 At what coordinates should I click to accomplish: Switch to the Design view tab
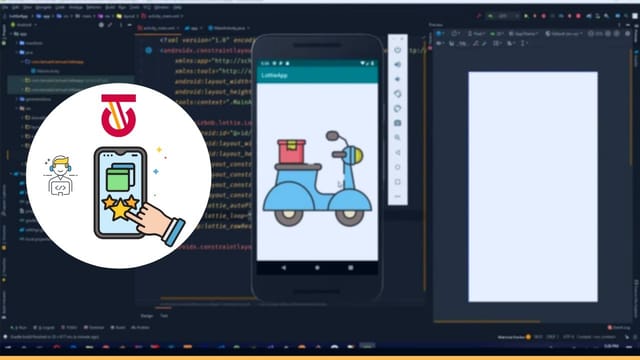click(147, 316)
